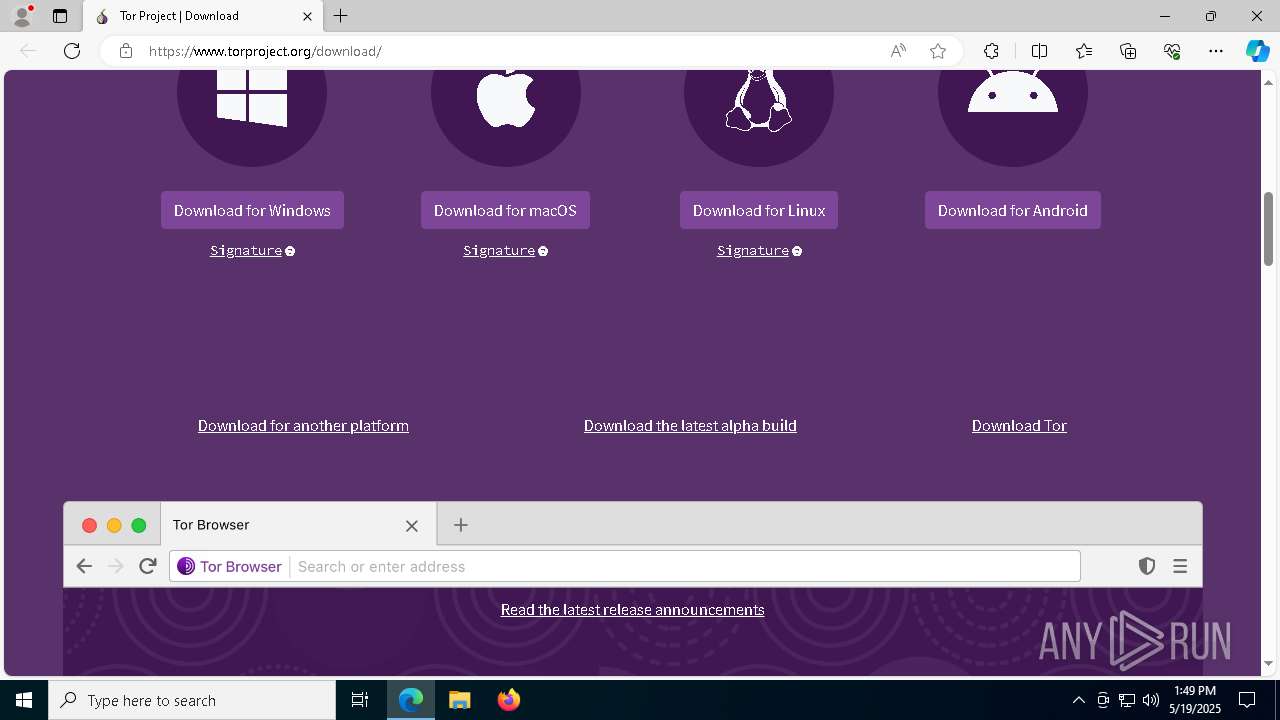Click Download for Linux button
1280x720 pixels.
(759, 210)
